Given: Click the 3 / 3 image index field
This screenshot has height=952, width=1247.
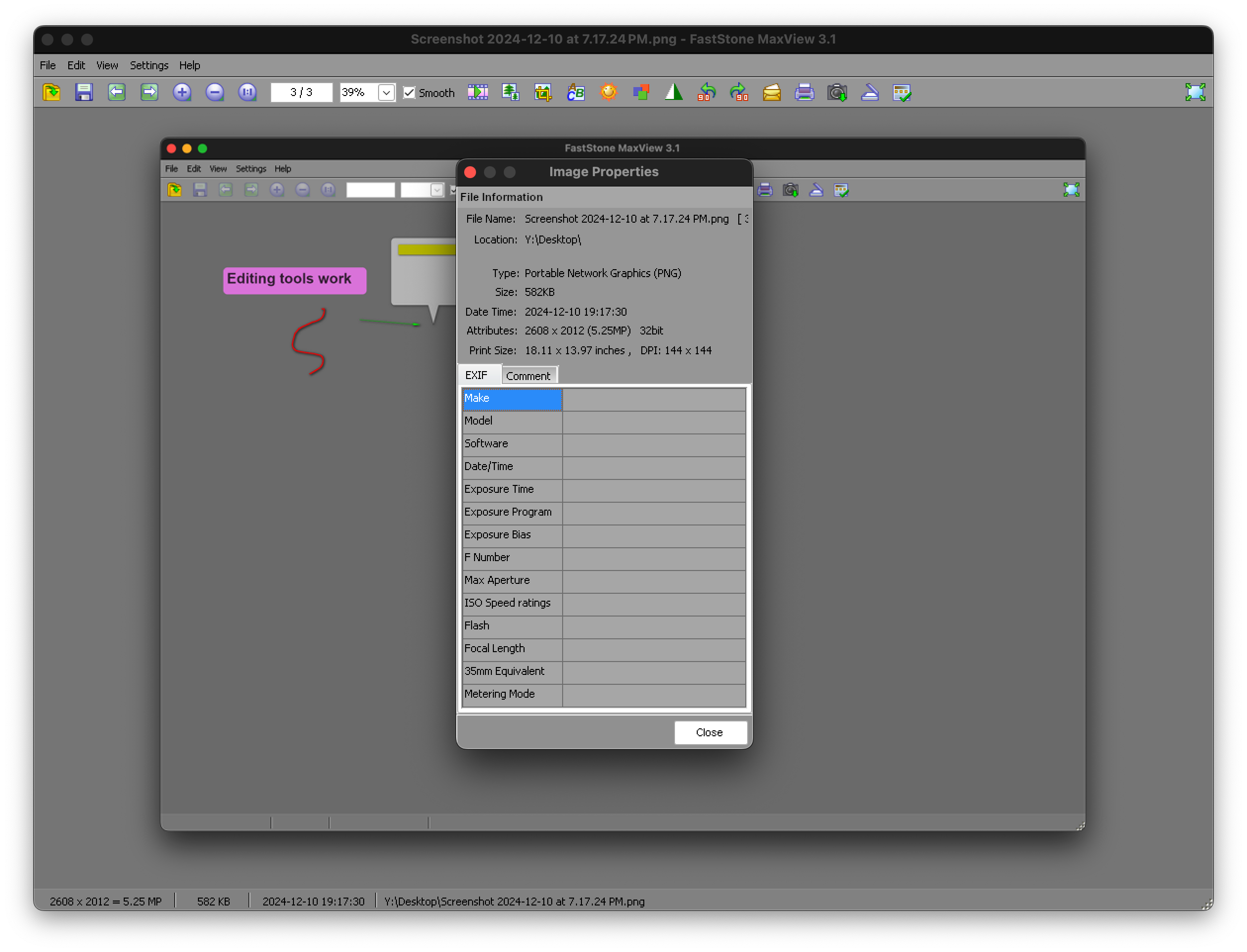Looking at the screenshot, I should pyautogui.click(x=301, y=93).
